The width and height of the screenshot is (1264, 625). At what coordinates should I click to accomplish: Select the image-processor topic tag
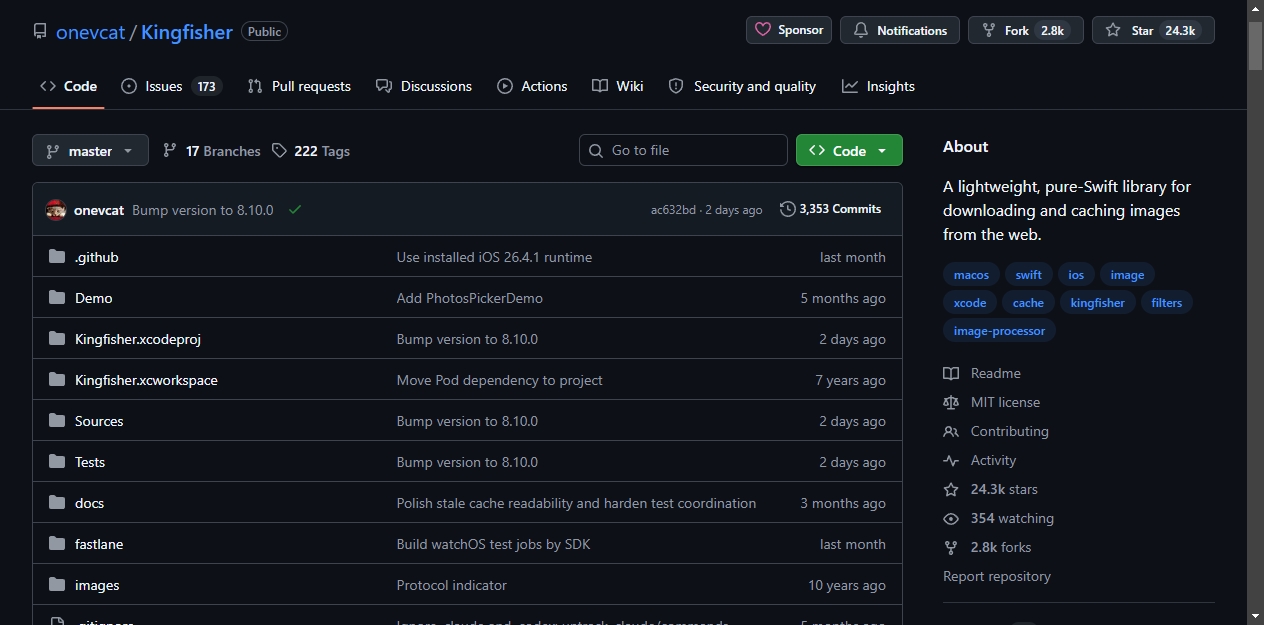coord(999,331)
